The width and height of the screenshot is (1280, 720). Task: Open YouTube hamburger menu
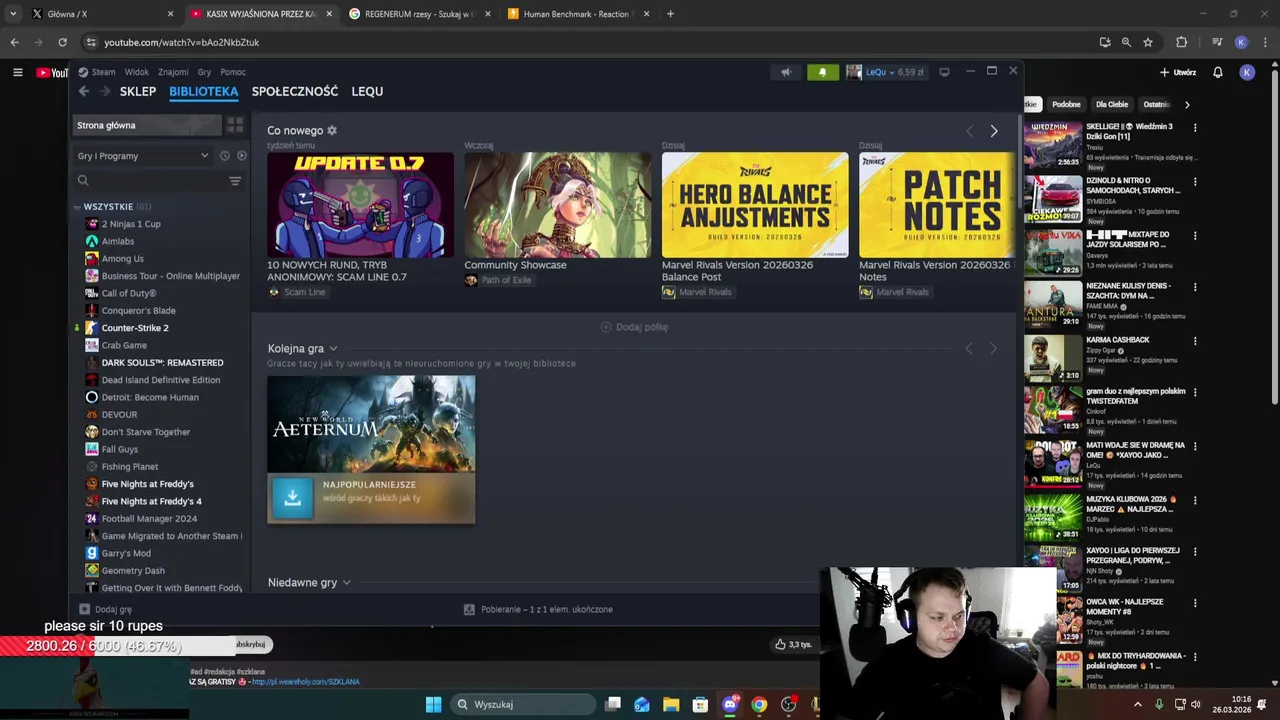click(17, 72)
